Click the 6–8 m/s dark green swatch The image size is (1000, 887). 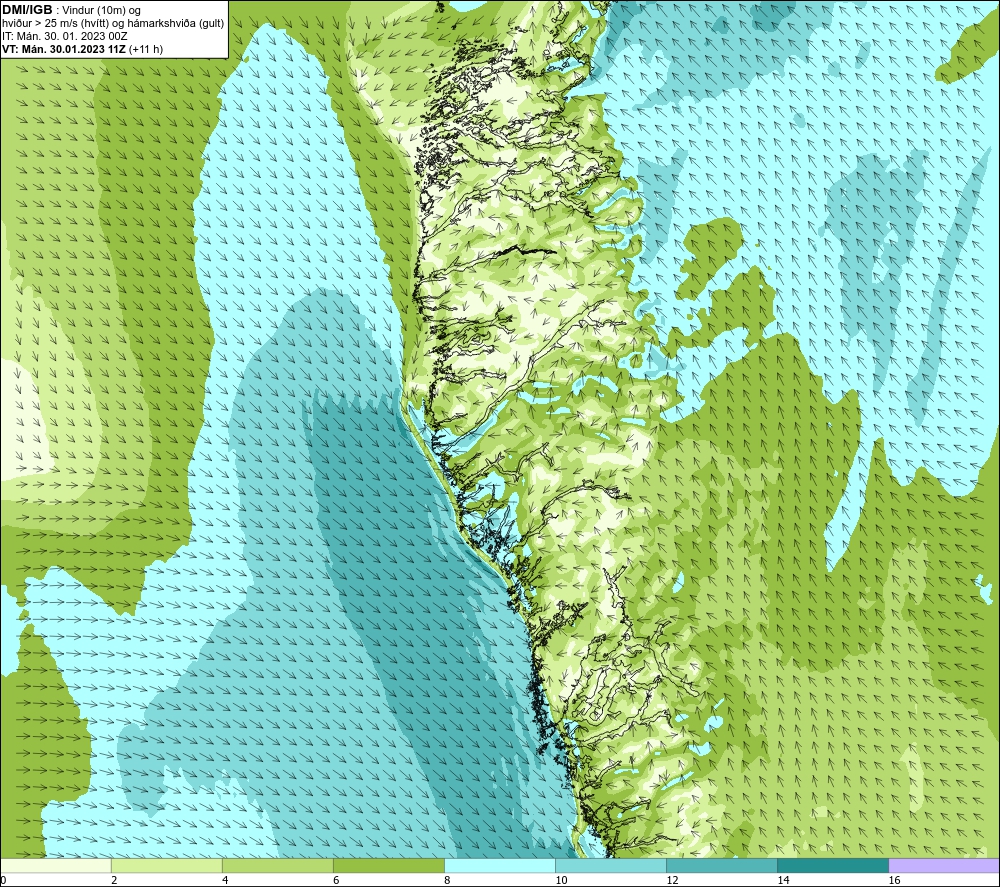tap(388, 865)
